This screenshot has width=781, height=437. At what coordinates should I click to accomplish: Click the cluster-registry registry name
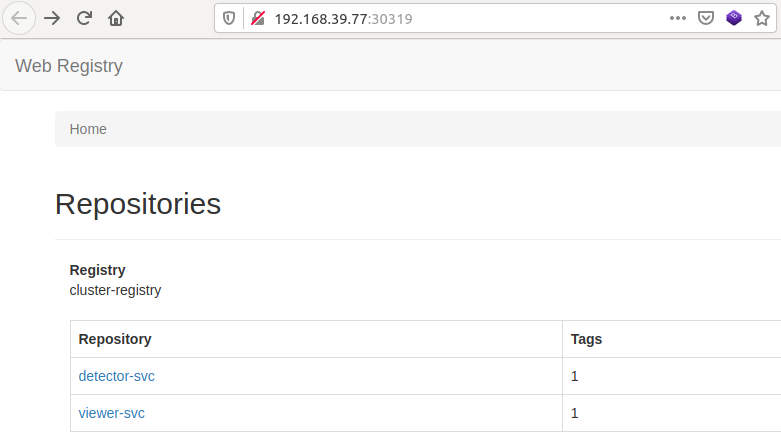tap(115, 290)
